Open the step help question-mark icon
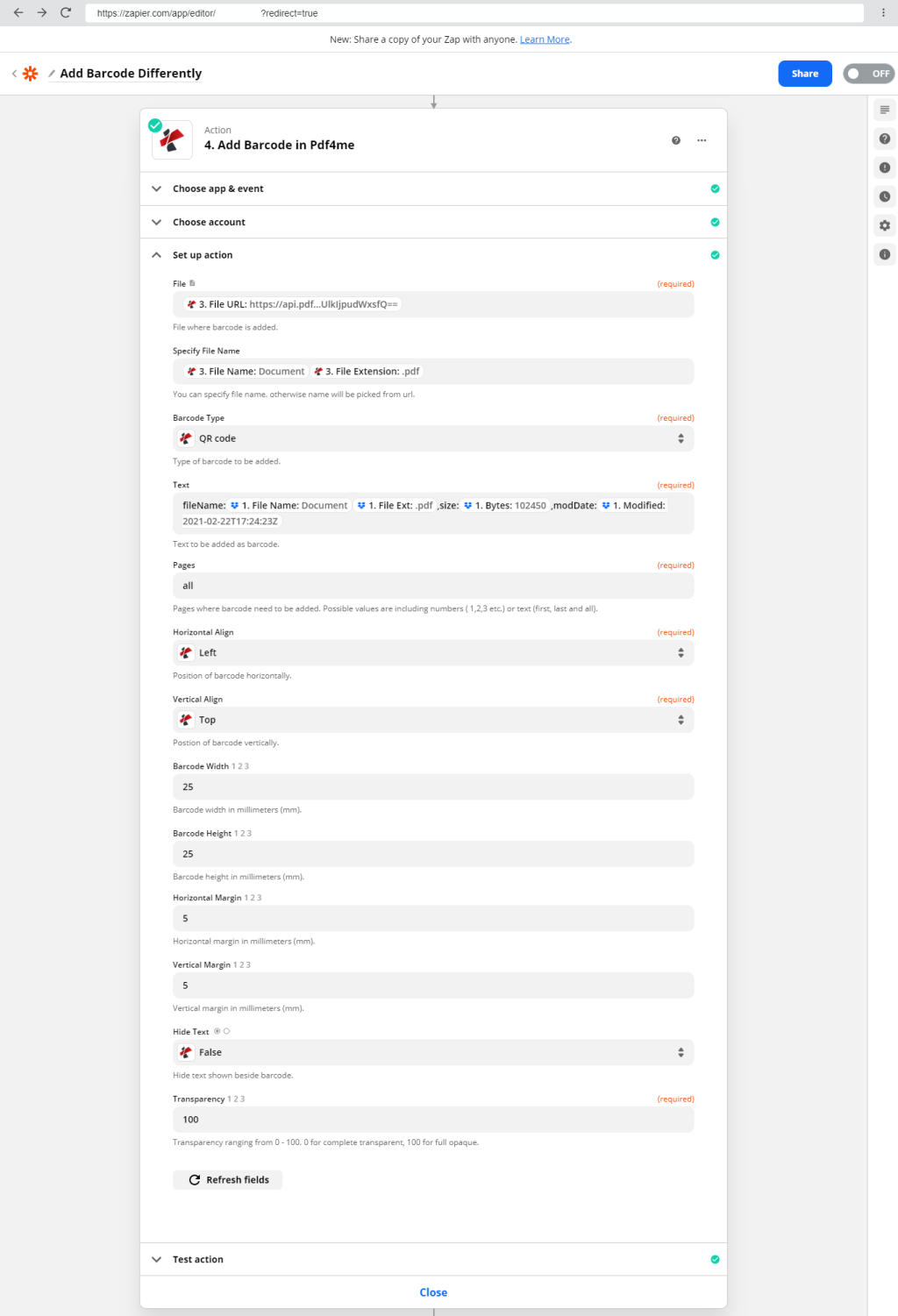The image size is (898, 1316). [676, 140]
